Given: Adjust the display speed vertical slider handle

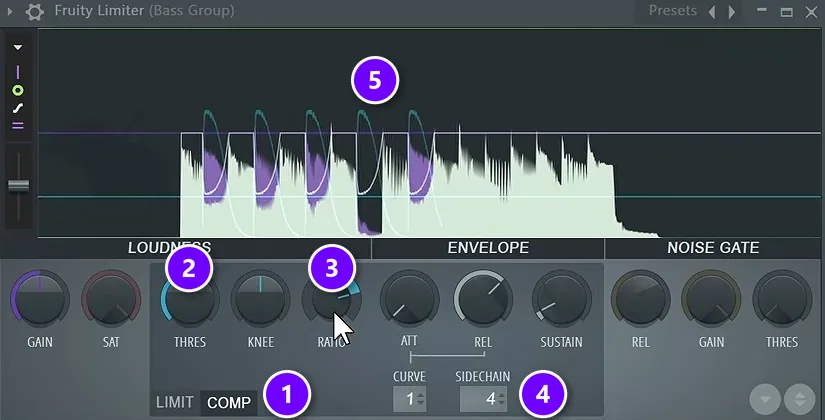Looking at the screenshot, I should [18, 185].
